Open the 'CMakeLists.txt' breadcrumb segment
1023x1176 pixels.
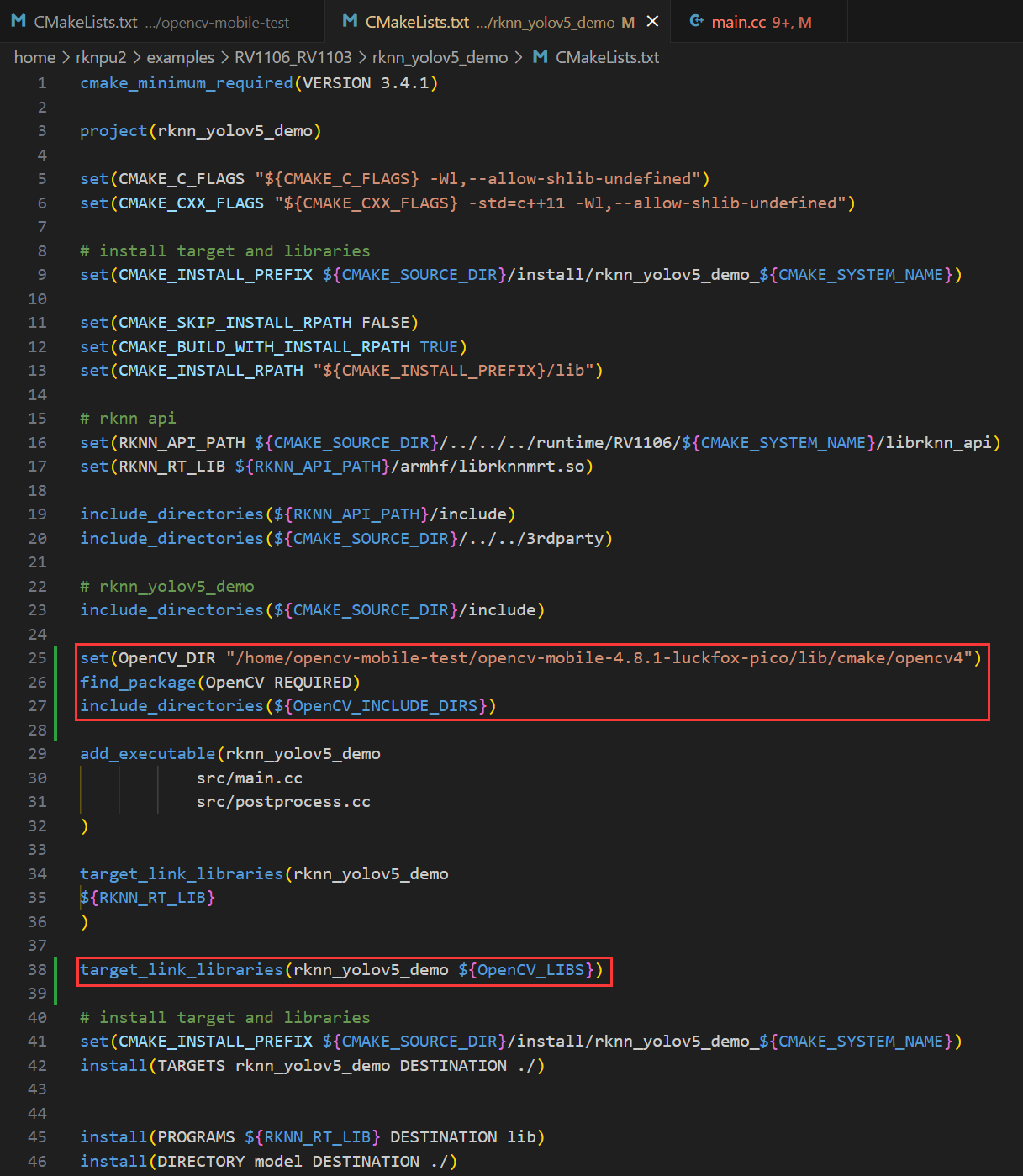coord(608,57)
